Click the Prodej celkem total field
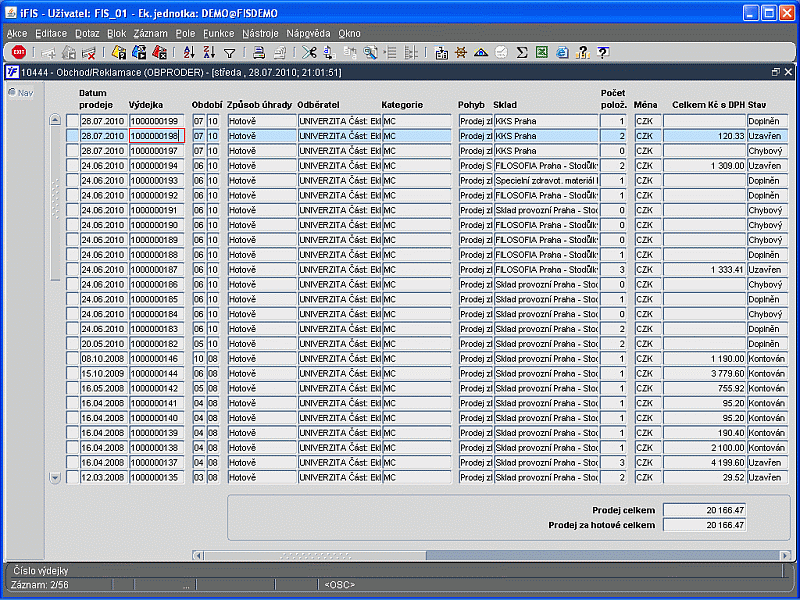Screen dimensions: 800x600 (x=705, y=510)
